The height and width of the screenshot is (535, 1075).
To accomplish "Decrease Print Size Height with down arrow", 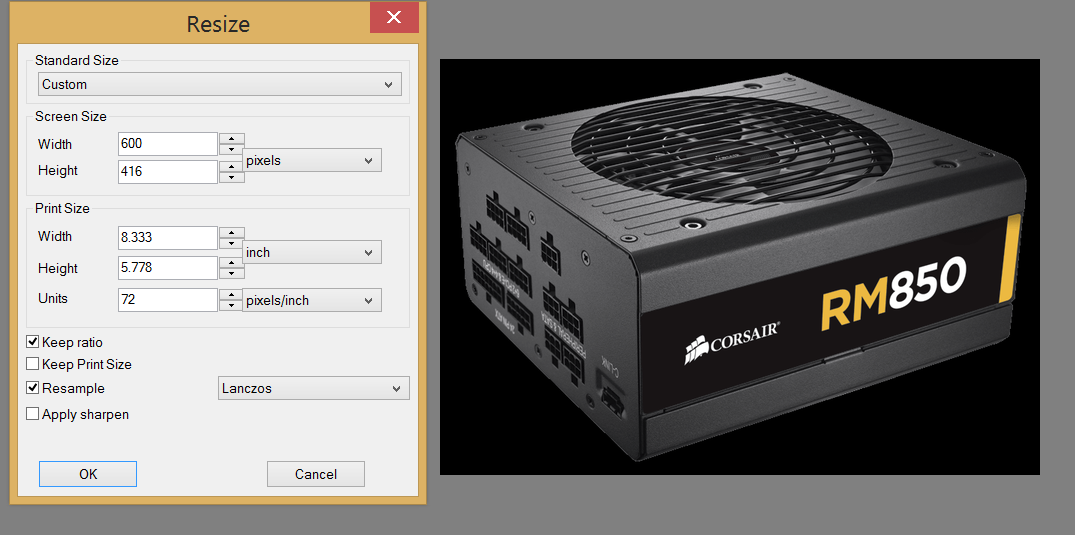I will 232,274.
